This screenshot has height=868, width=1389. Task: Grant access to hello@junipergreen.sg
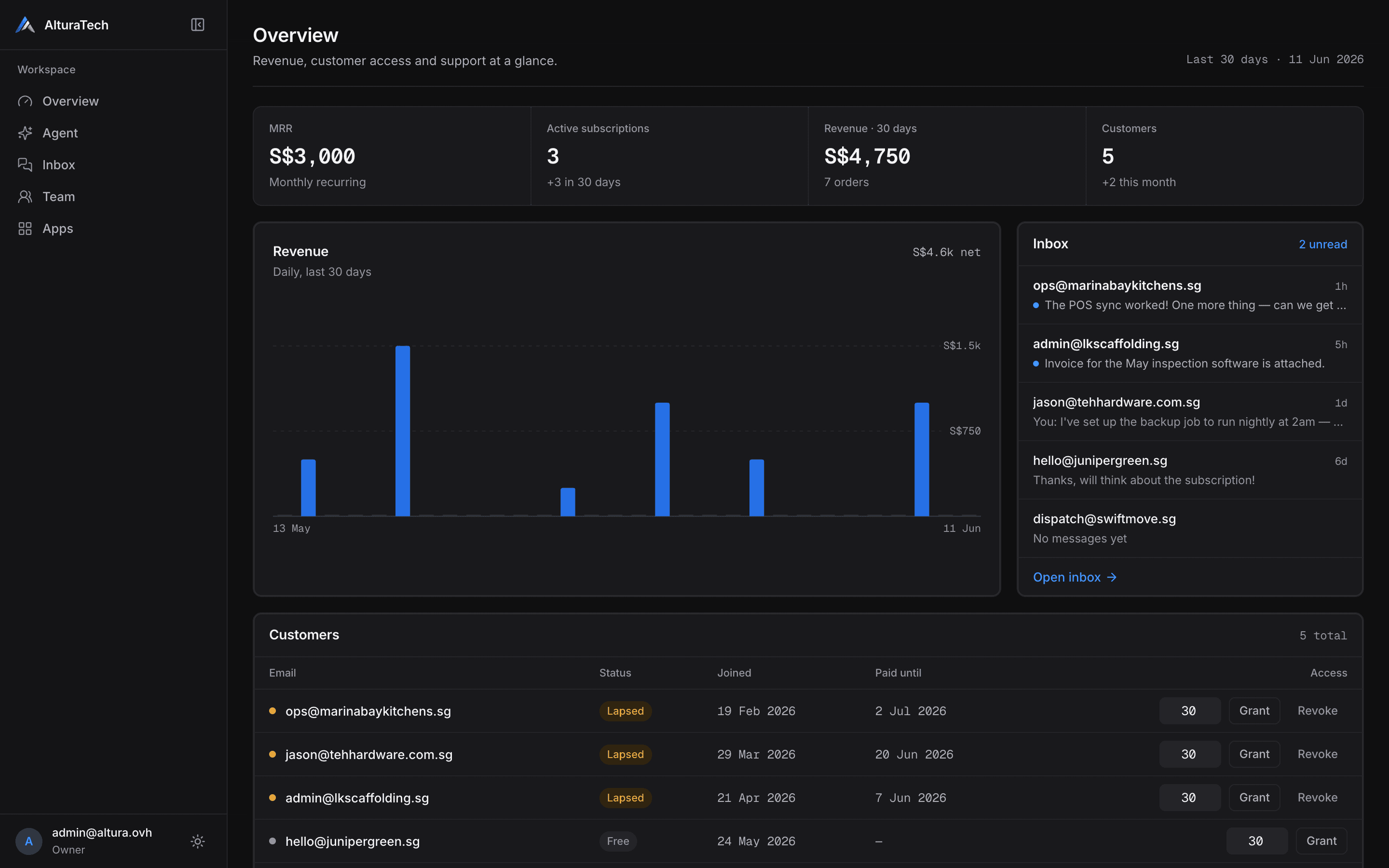click(x=1321, y=841)
